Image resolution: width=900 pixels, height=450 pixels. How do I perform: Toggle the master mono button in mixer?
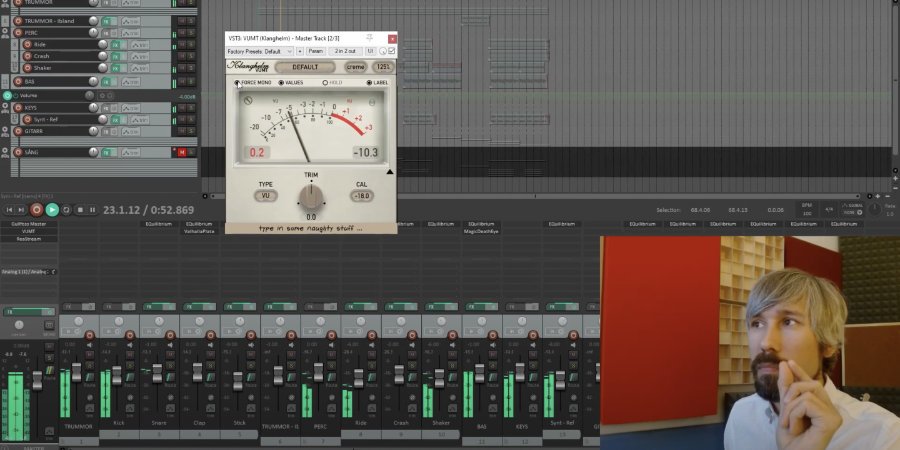tap(49, 325)
